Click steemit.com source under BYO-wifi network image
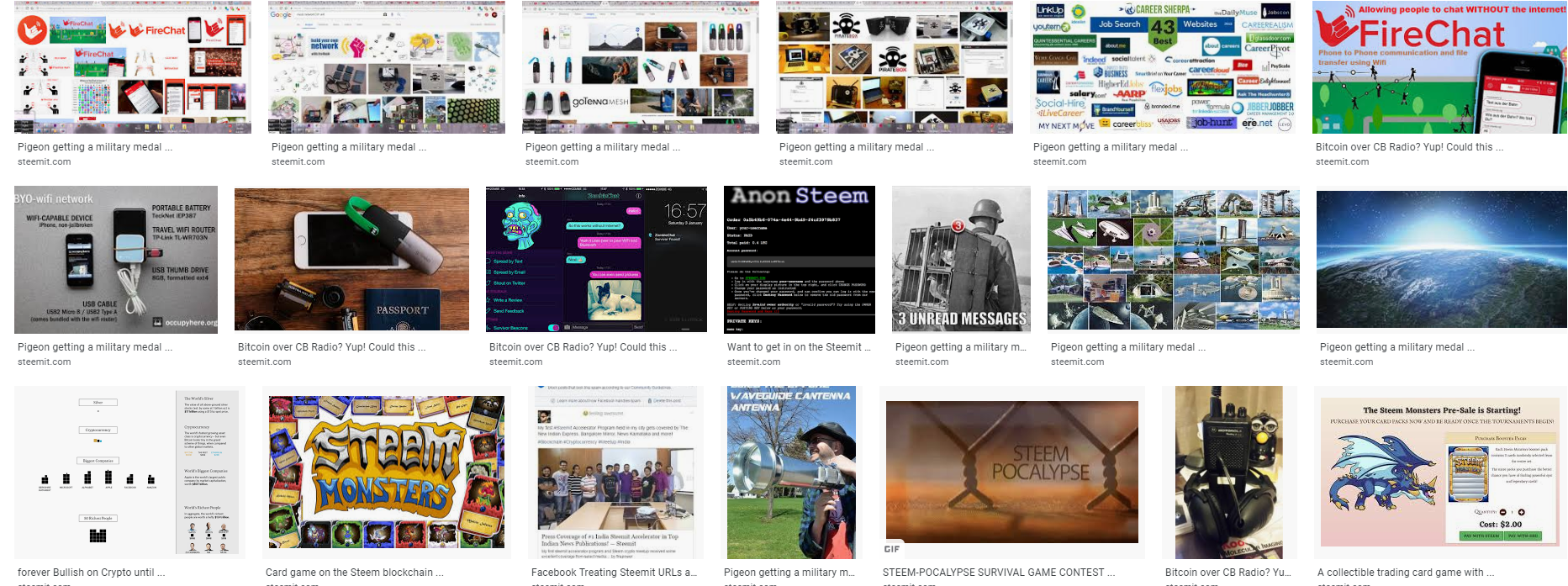 point(45,362)
